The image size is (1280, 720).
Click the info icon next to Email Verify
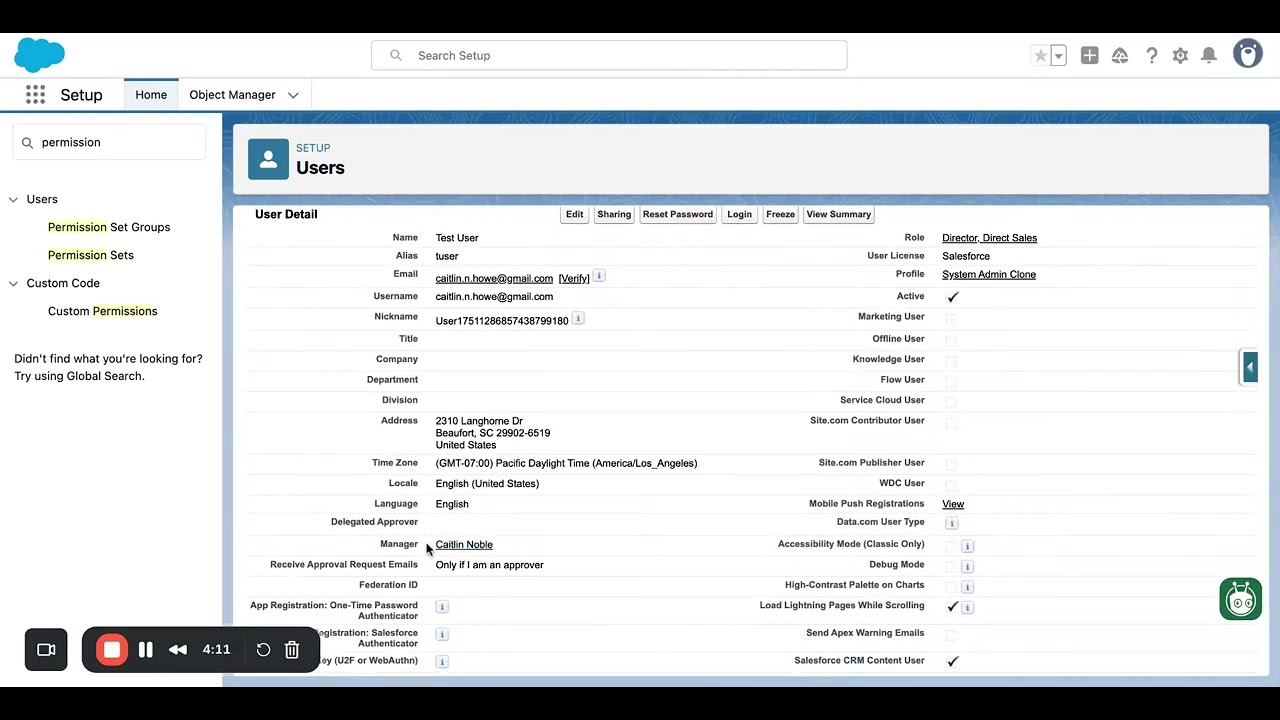[599, 276]
